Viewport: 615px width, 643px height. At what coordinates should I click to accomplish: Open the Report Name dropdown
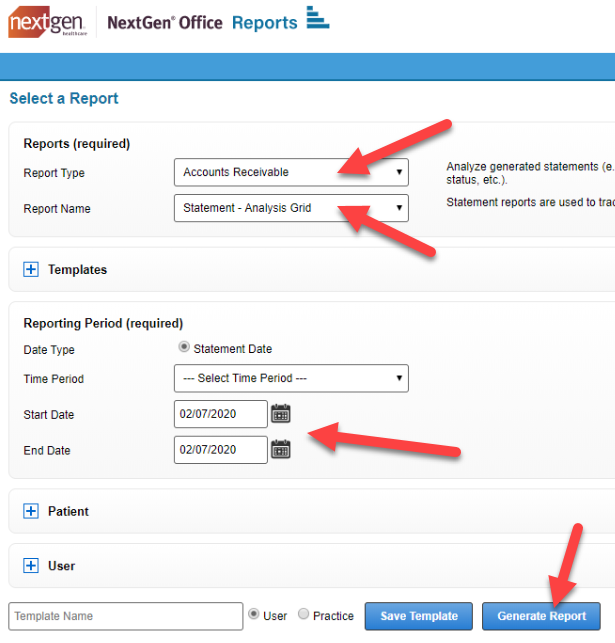click(291, 209)
